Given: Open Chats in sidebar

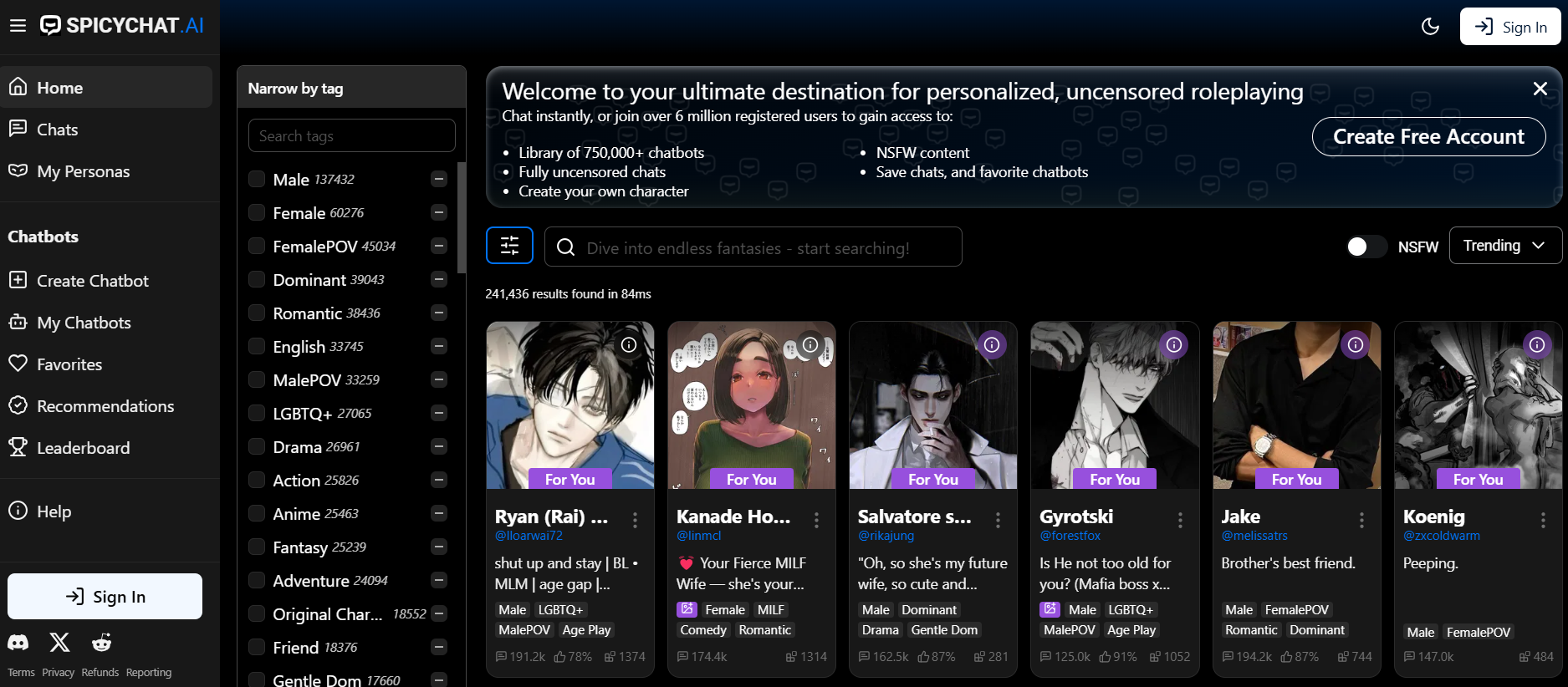Looking at the screenshot, I should (106, 129).
